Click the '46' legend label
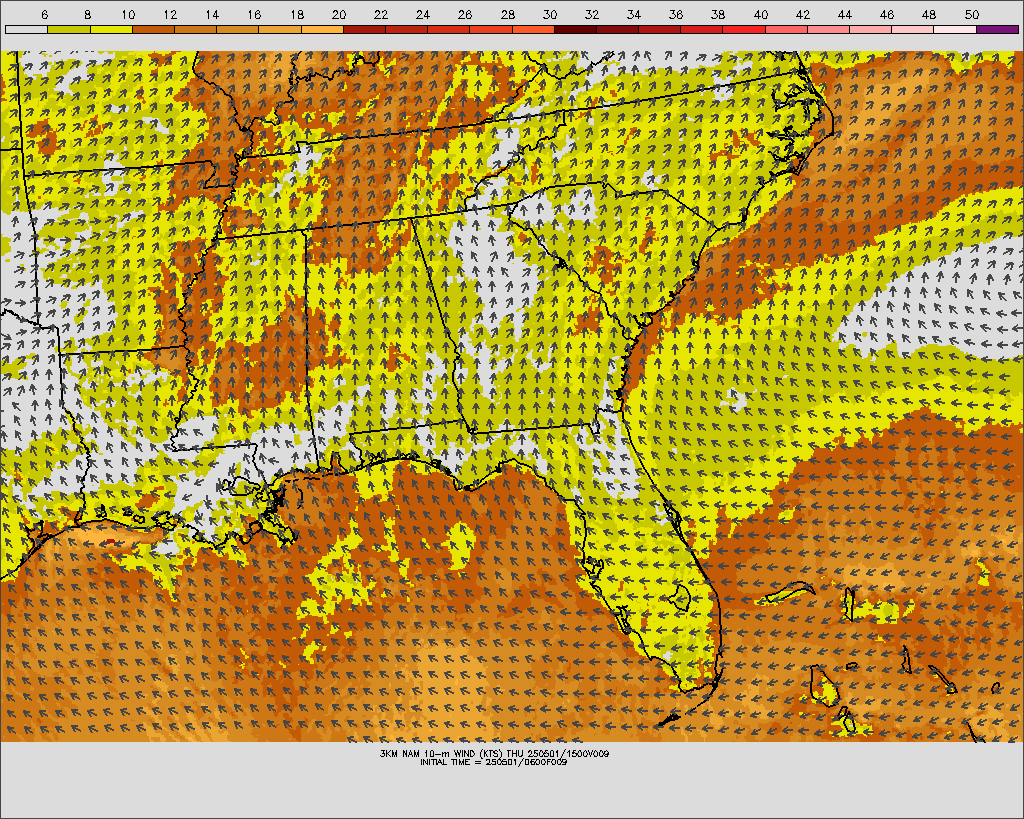 coord(887,14)
